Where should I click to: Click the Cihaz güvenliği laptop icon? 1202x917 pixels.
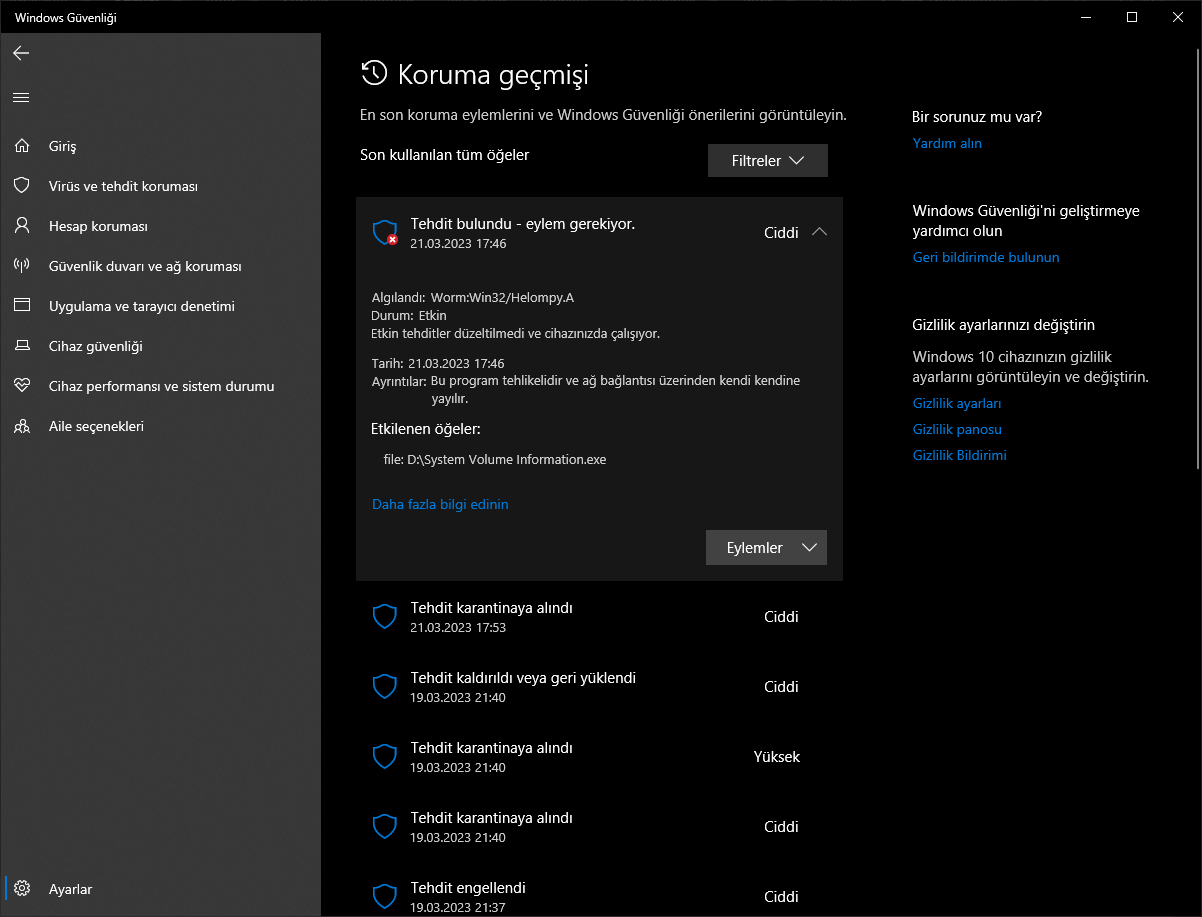tap(22, 346)
